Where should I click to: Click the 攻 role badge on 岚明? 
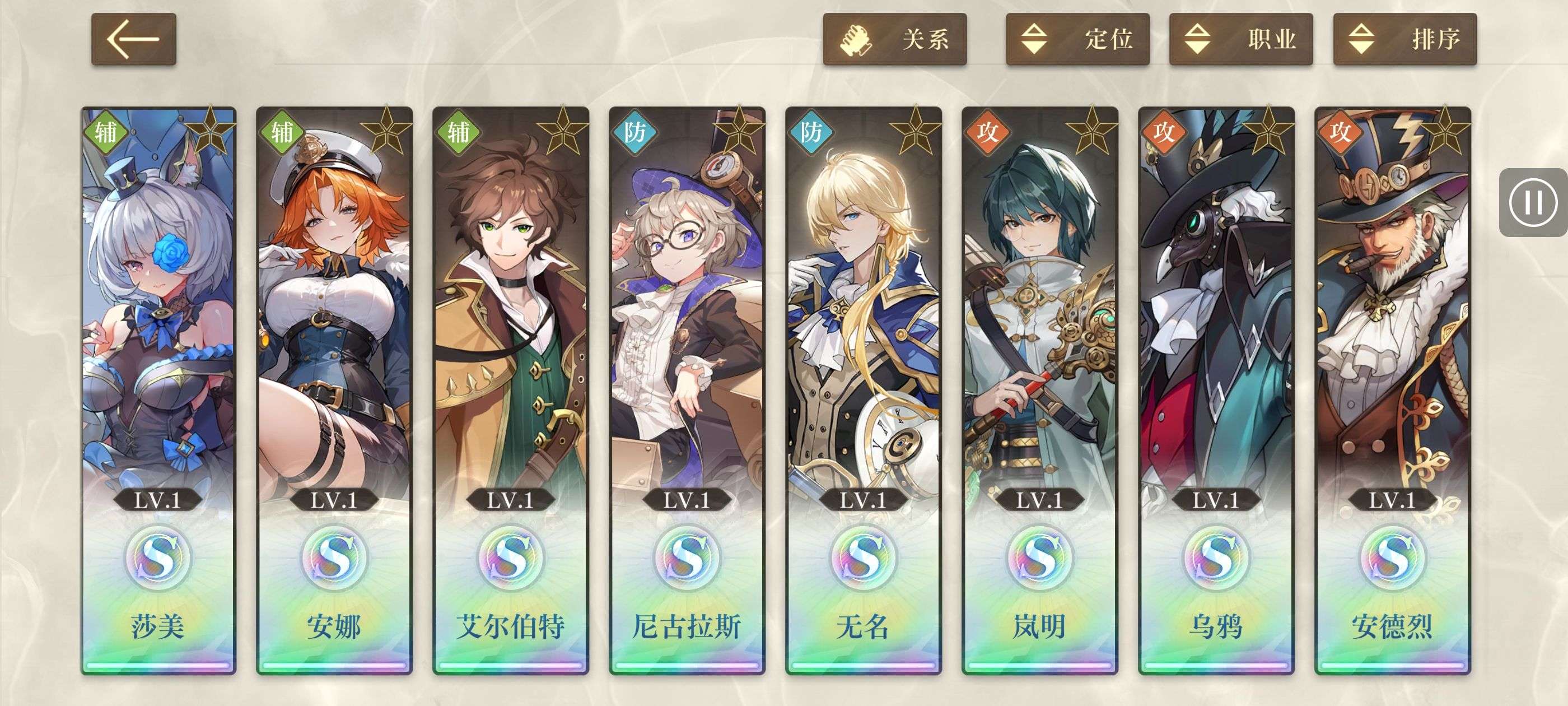tap(987, 132)
